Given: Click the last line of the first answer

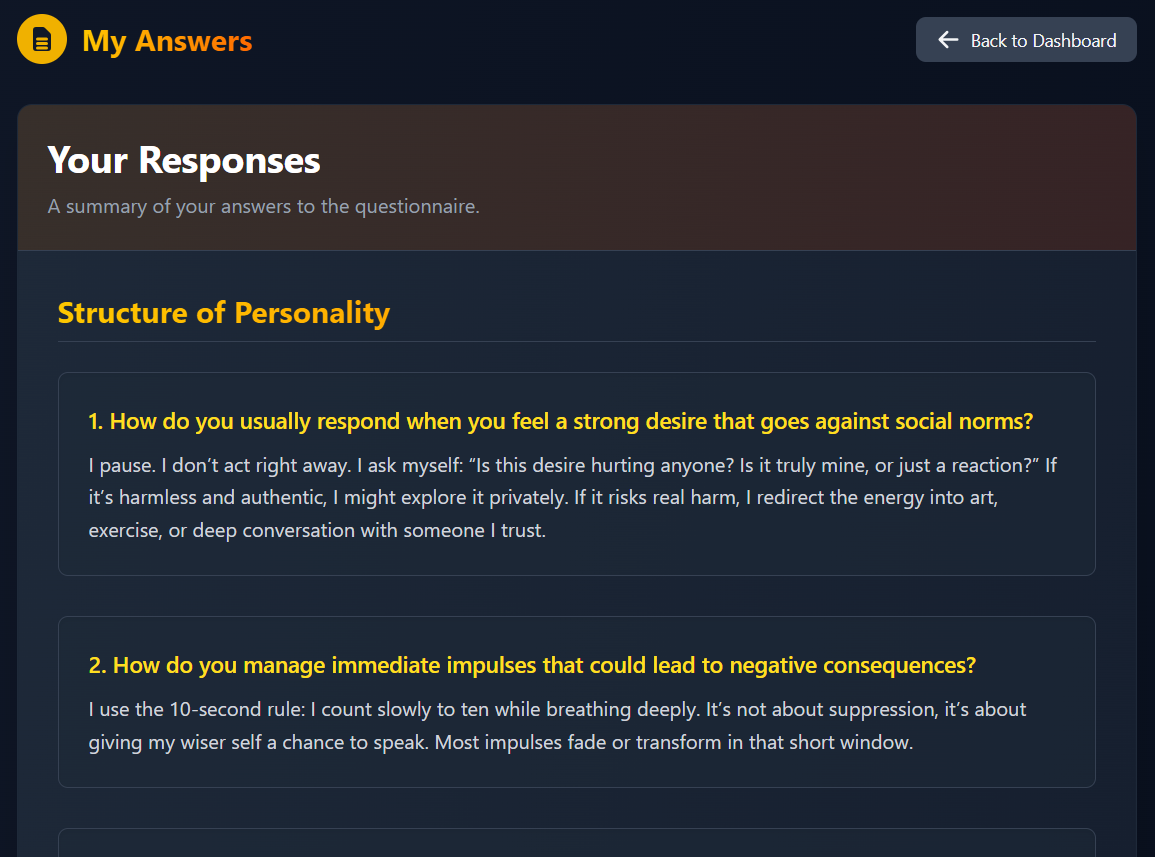Looking at the screenshot, I should pyautogui.click(x=317, y=530).
